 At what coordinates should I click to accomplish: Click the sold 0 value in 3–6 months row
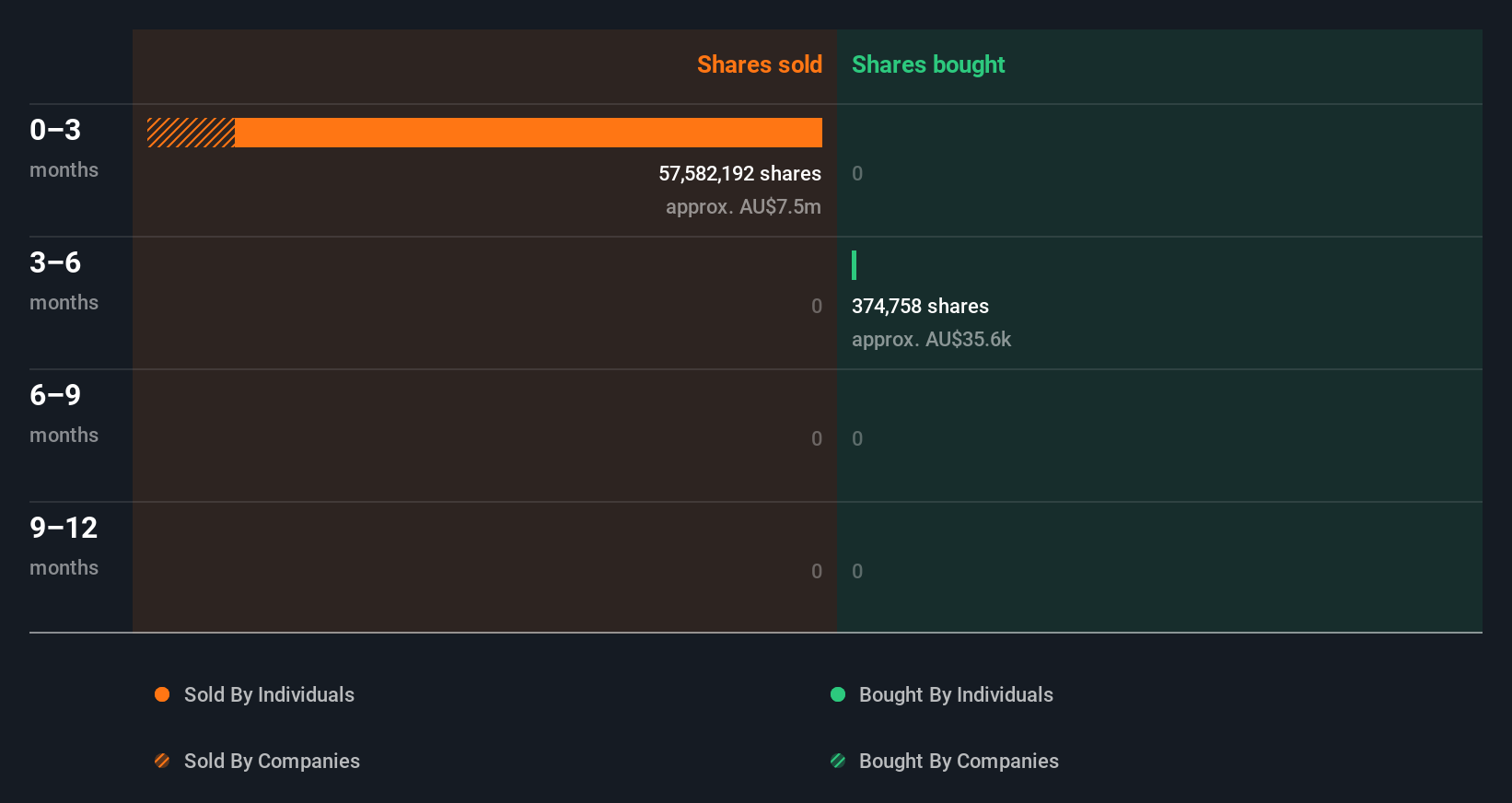pos(817,307)
